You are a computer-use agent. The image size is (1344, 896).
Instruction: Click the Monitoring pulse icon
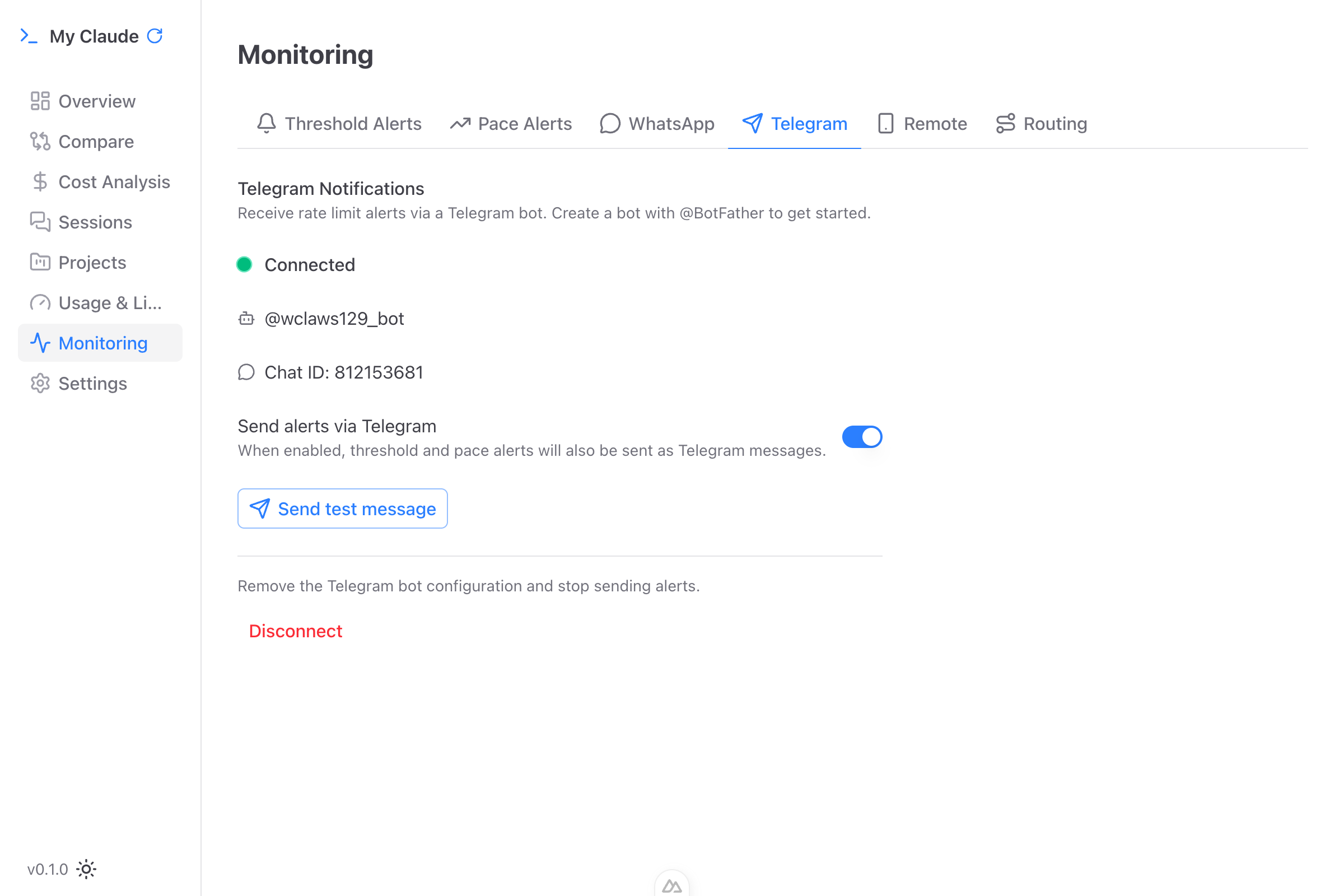pyautogui.click(x=40, y=343)
